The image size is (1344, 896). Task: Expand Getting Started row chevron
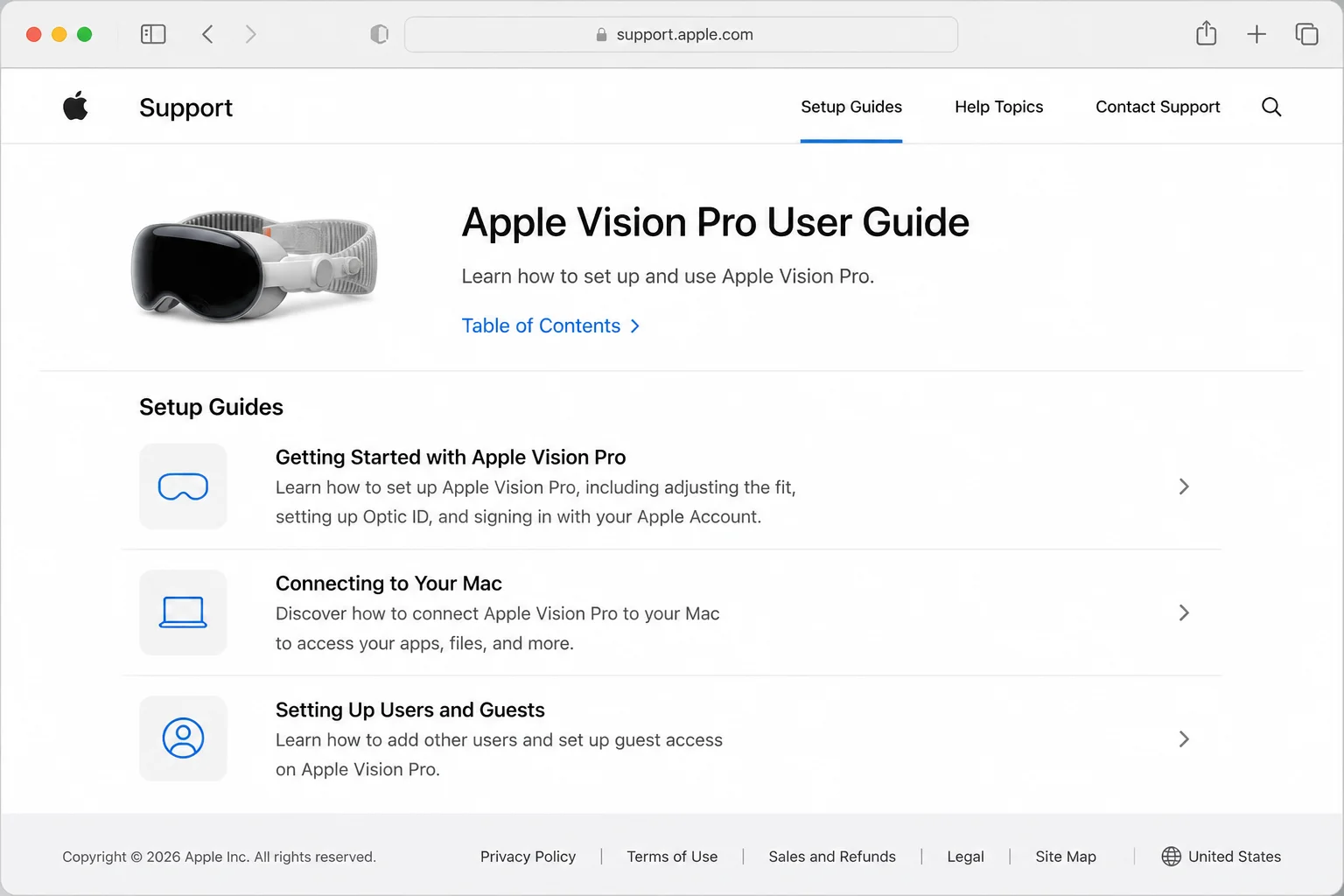[x=1183, y=486]
